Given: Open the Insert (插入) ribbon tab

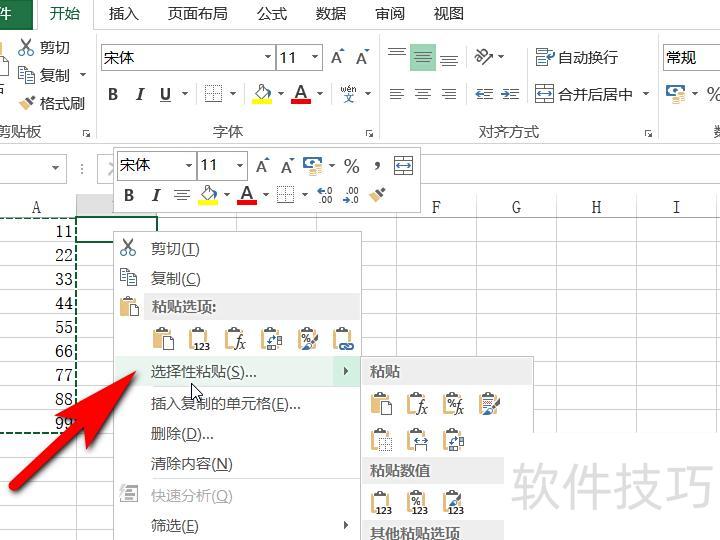Looking at the screenshot, I should tap(124, 14).
